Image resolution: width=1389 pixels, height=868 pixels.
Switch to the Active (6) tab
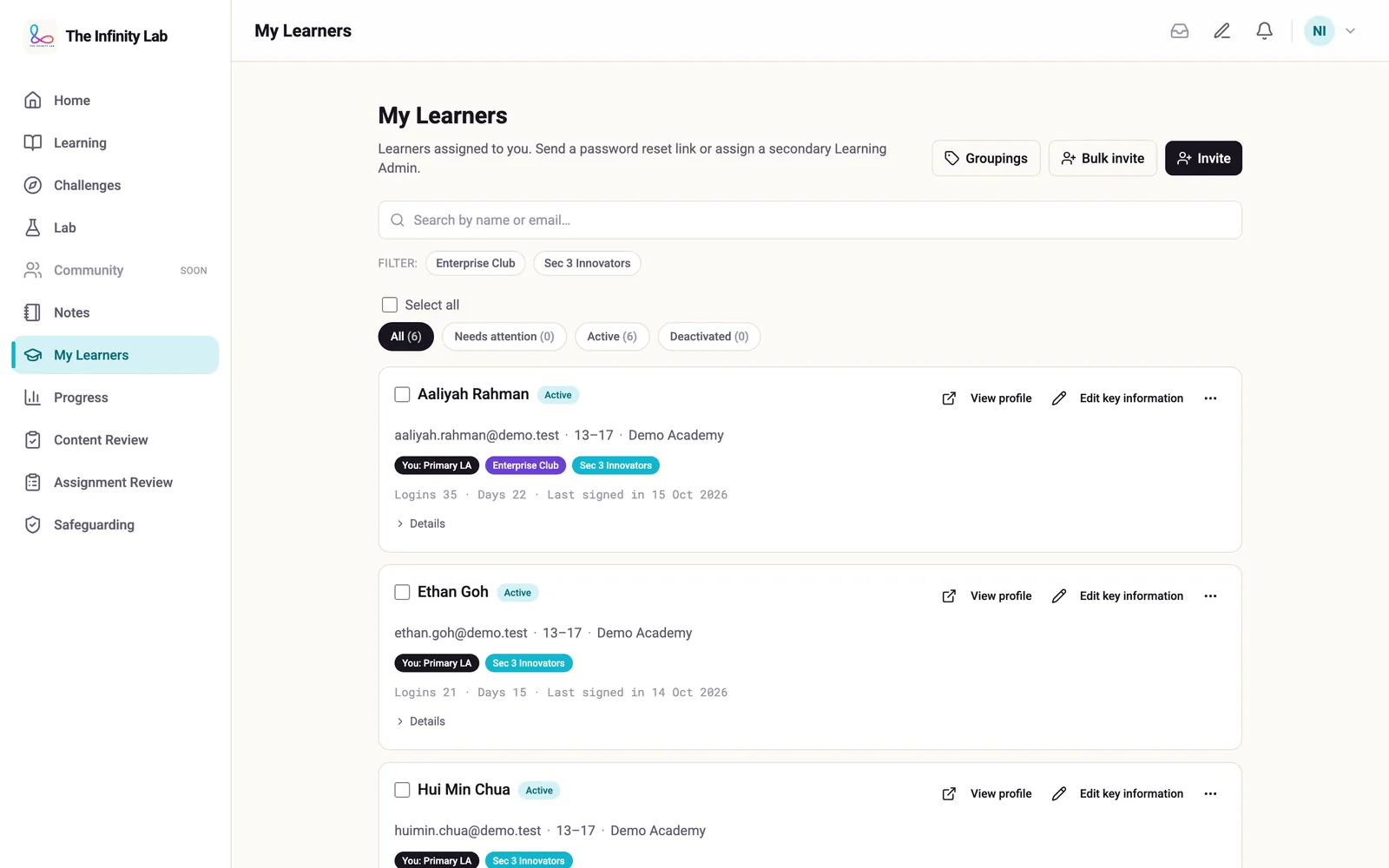pyautogui.click(x=612, y=337)
